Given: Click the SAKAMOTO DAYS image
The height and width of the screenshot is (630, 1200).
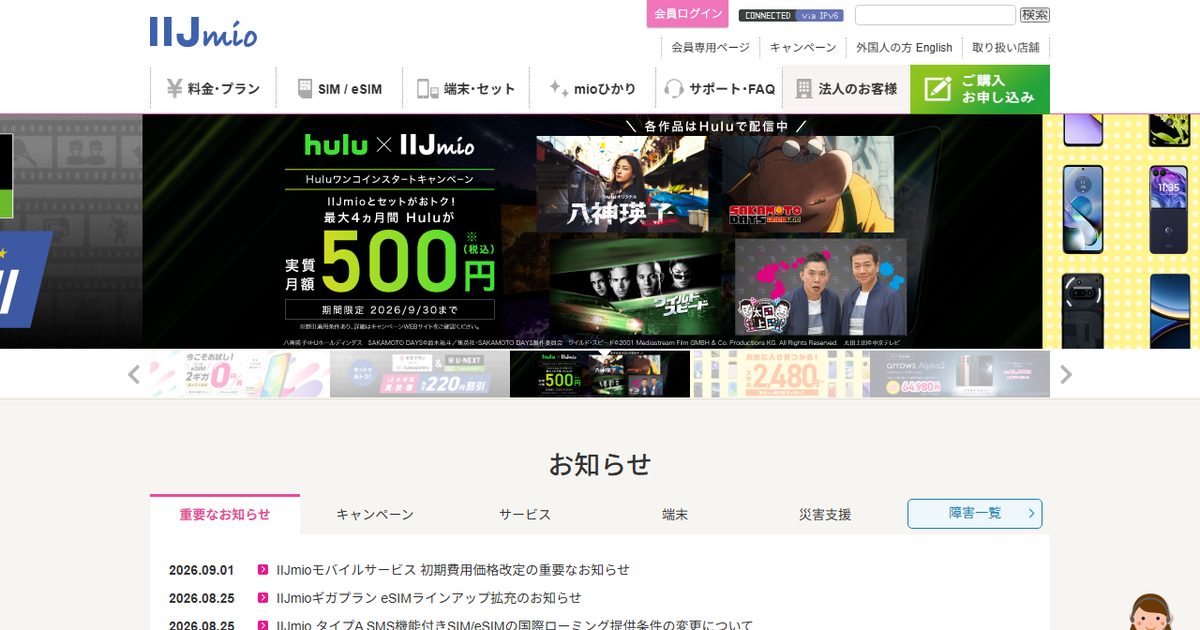Looking at the screenshot, I should point(808,183).
